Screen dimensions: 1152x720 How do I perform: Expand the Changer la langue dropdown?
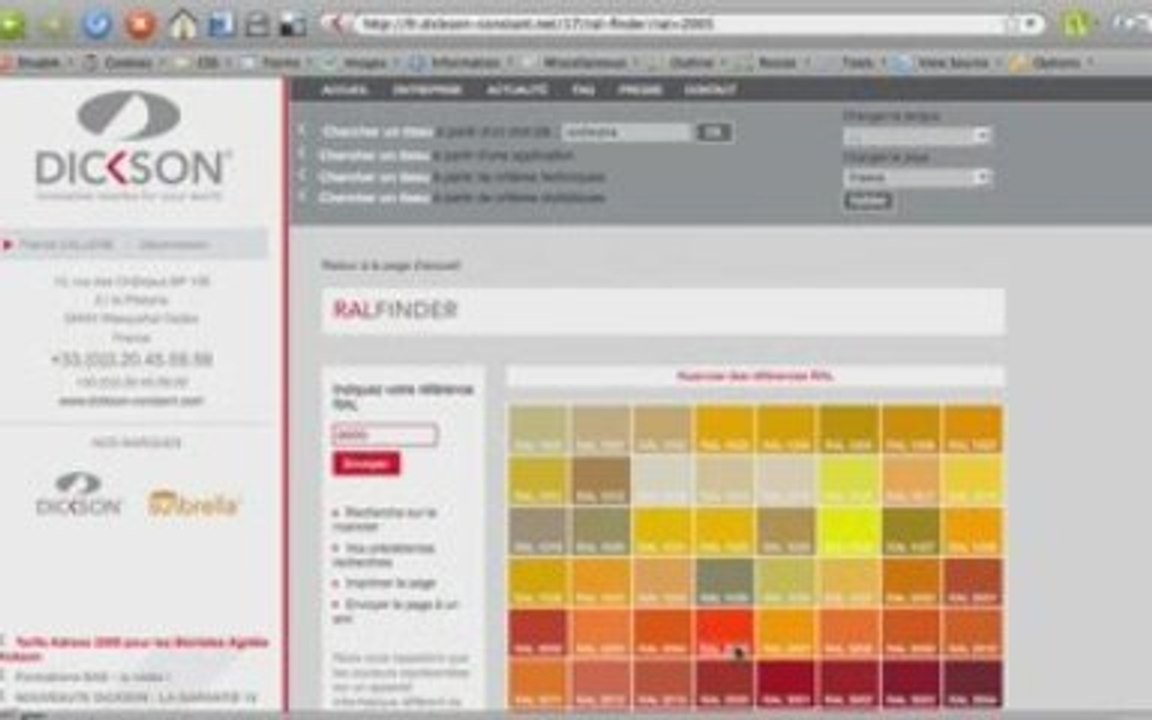click(x=916, y=136)
